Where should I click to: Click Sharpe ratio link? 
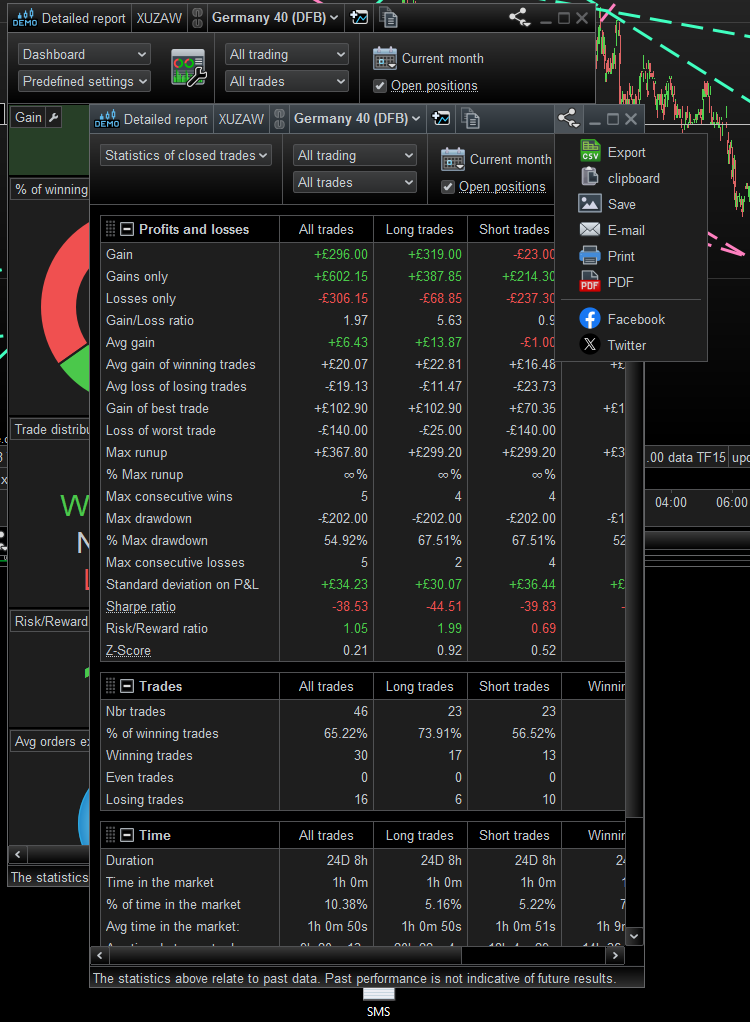(141, 607)
